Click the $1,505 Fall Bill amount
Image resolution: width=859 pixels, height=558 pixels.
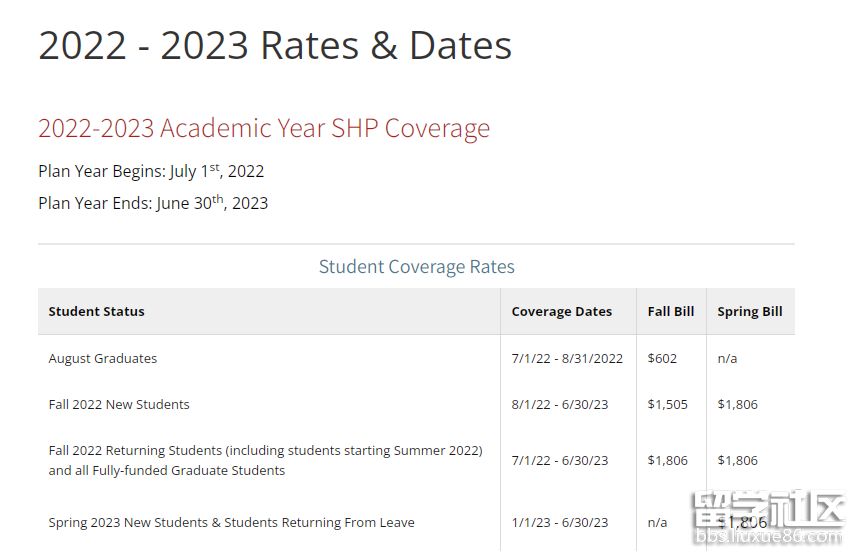[667, 405]
